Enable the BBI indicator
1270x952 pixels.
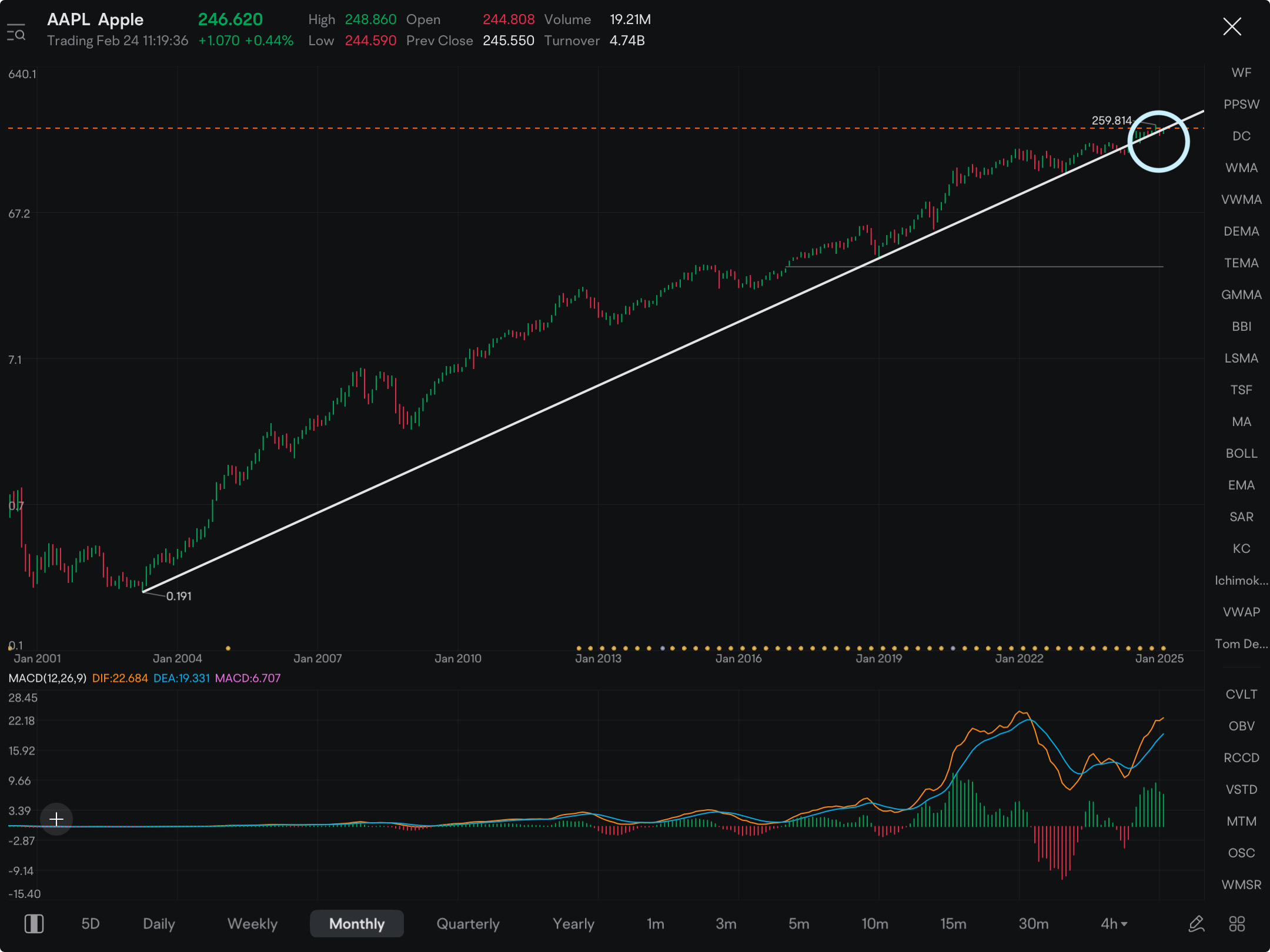click(x=1241, y=326)
